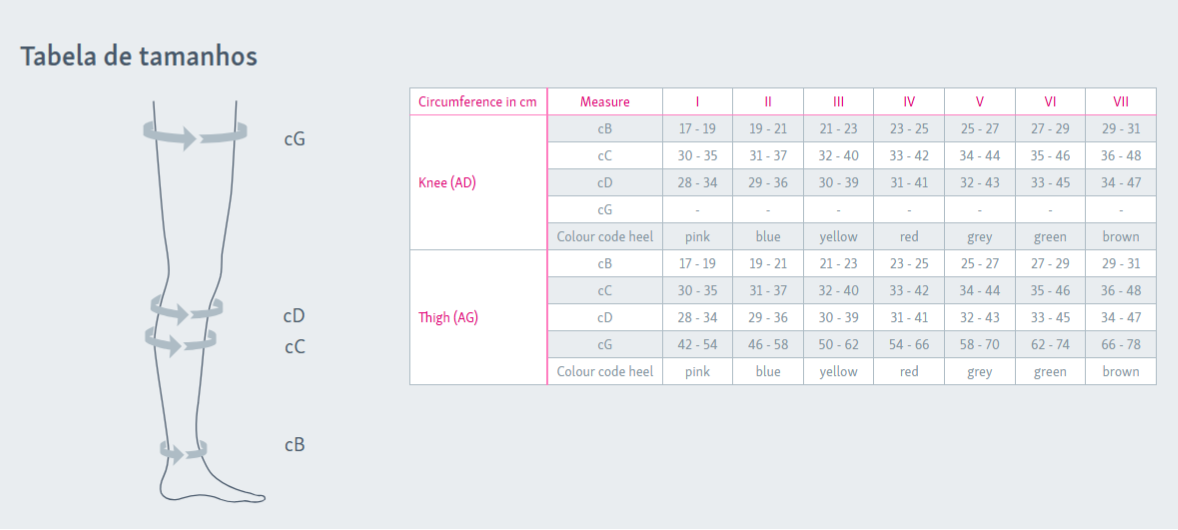Select the "42 - 54" cell in the Thigh cG row
This screenshot has width=1178, height=530.
click(697, 345)
